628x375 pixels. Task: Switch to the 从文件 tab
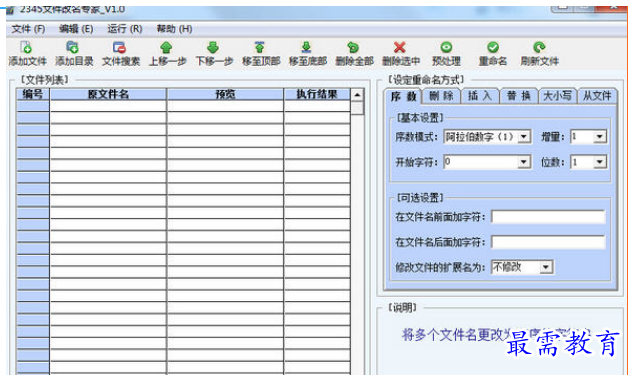click(x=597, y=96)
